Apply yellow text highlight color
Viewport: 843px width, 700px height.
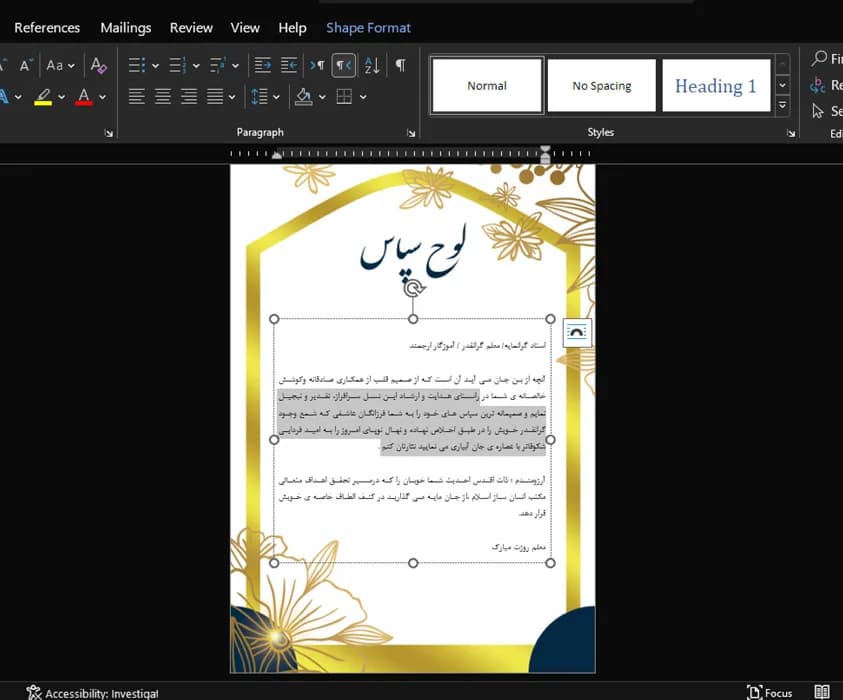pos(43,97)
